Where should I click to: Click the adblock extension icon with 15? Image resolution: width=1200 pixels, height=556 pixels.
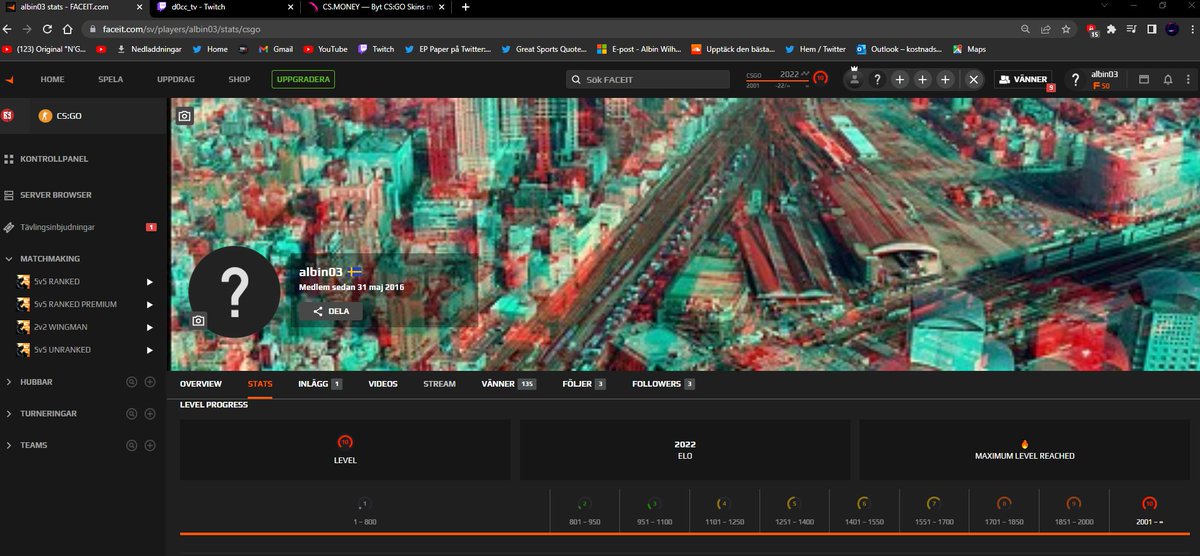click(x=1092, y=30)
